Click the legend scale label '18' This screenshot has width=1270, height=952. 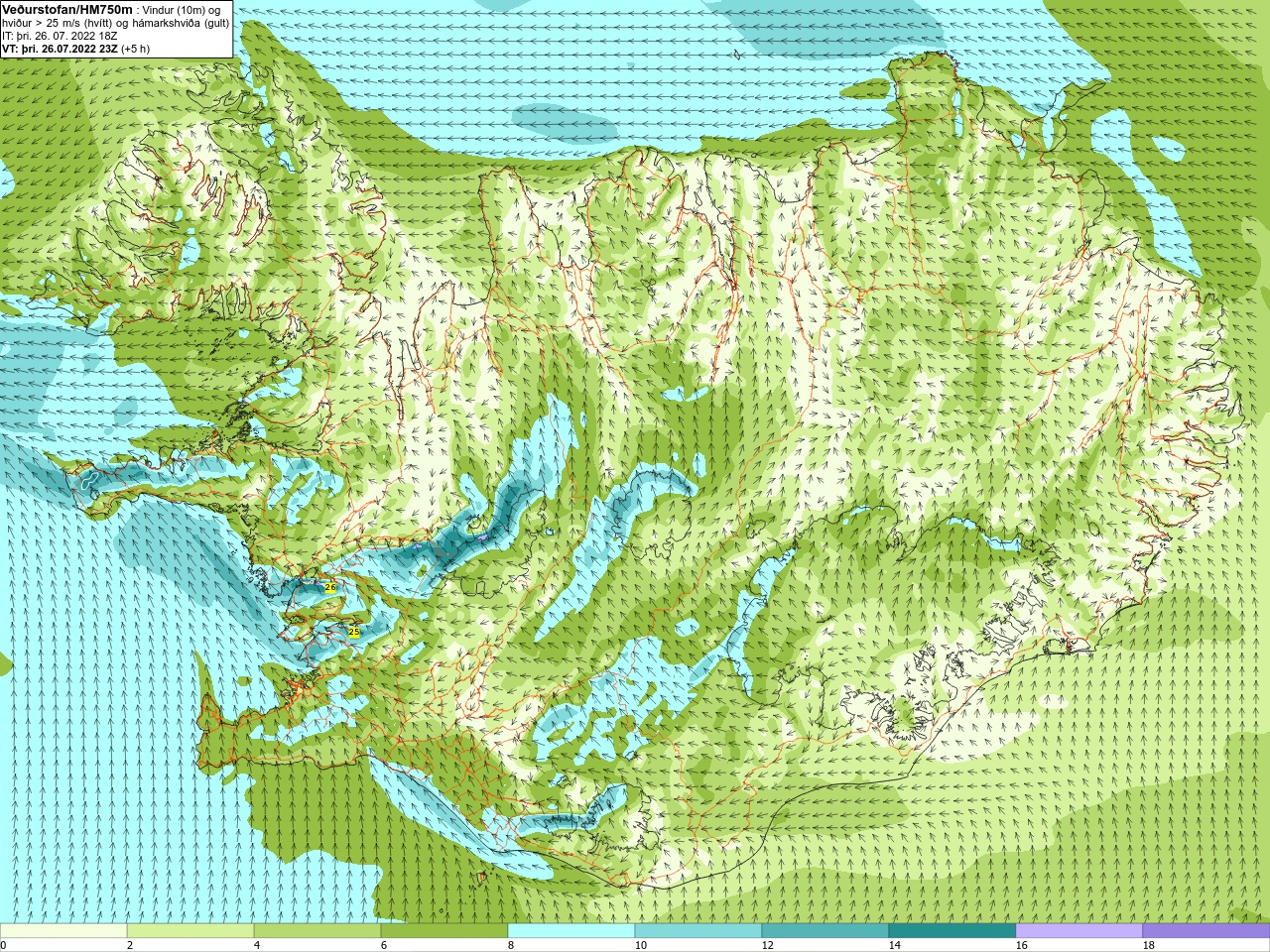1148,945
